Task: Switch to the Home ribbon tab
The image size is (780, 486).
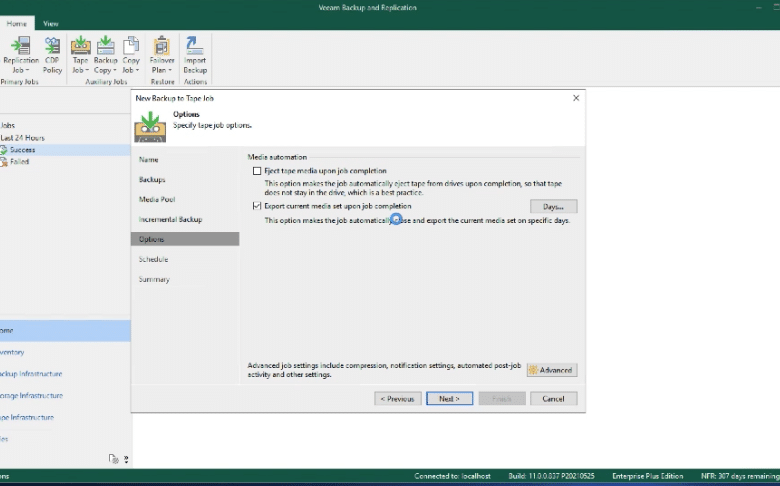Action: pyautogui.click(x=17, y=23)
